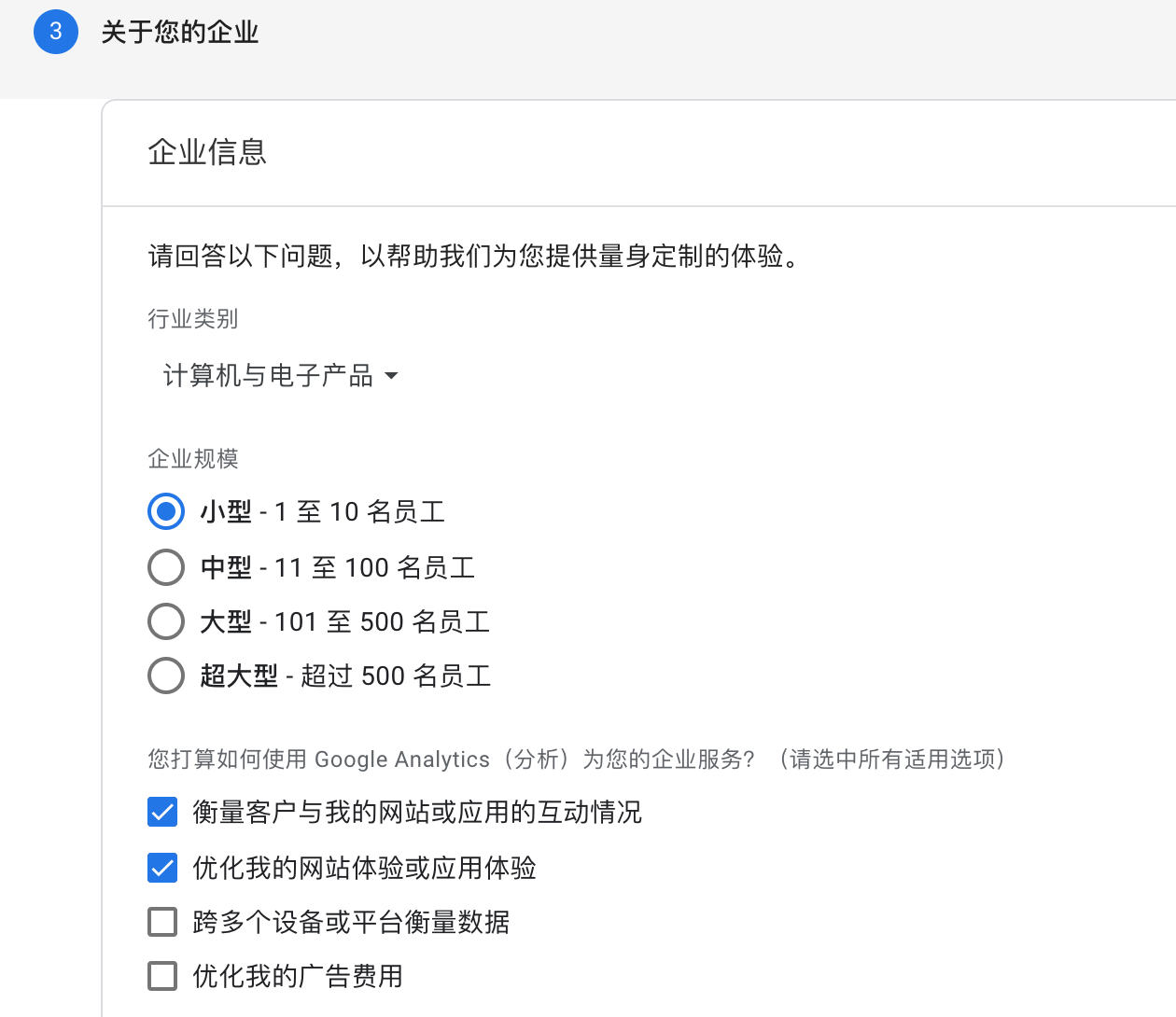Image resolution: width=1176 pixels, height=1017 pixels.
Task: Click the arrow beside 计算机与电子产品
Action: click(391, 376)
